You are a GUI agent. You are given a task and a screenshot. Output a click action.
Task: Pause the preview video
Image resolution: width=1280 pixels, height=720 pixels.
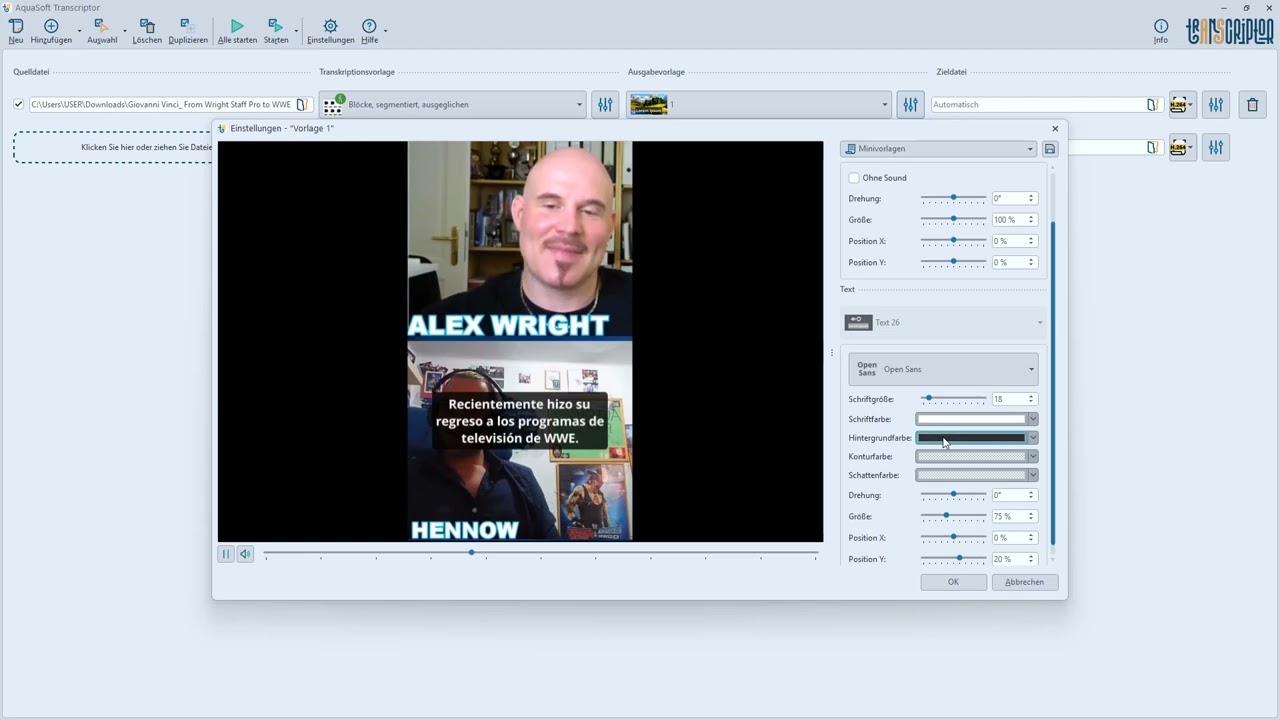[226, 554]
